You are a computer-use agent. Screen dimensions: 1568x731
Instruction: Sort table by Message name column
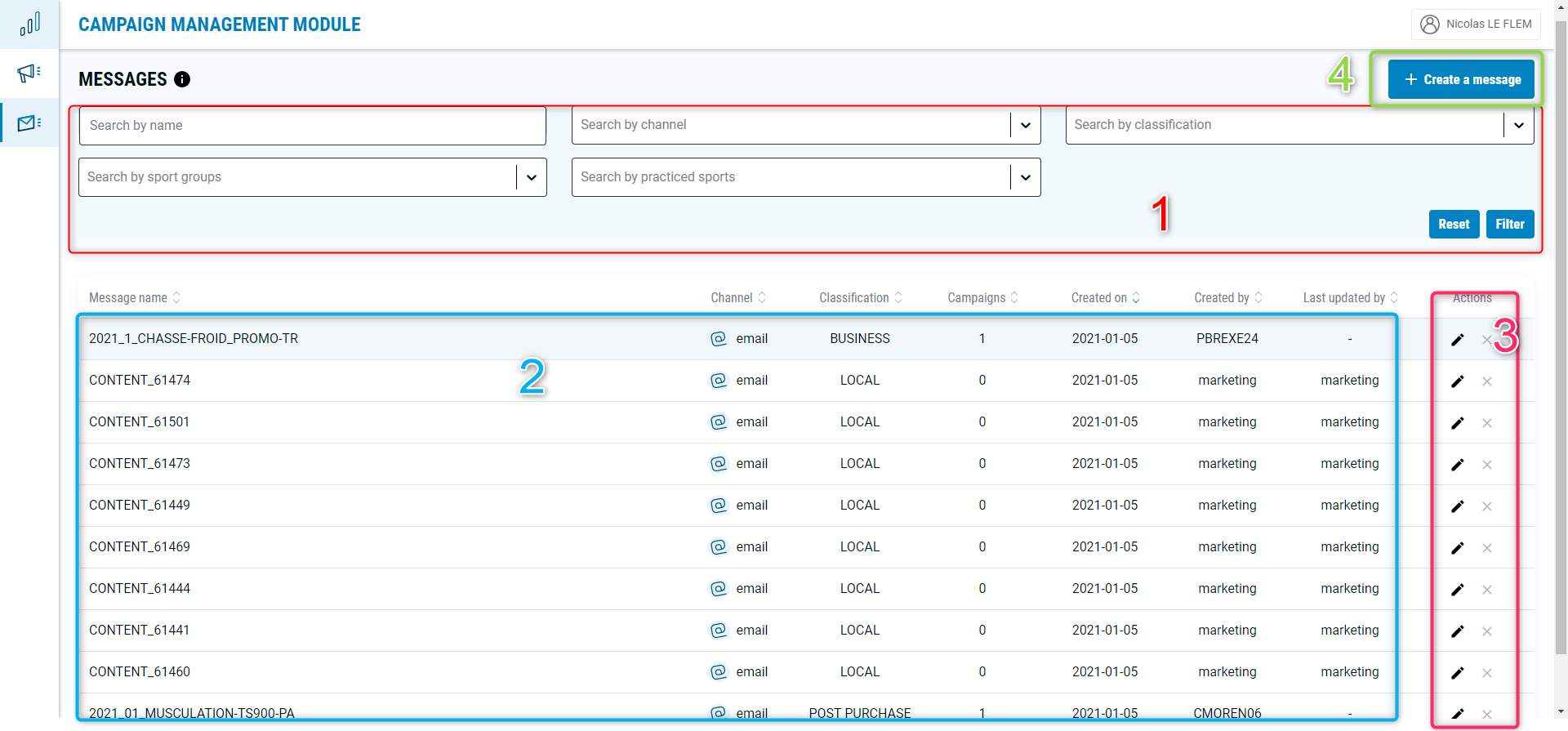pos(135,298)
